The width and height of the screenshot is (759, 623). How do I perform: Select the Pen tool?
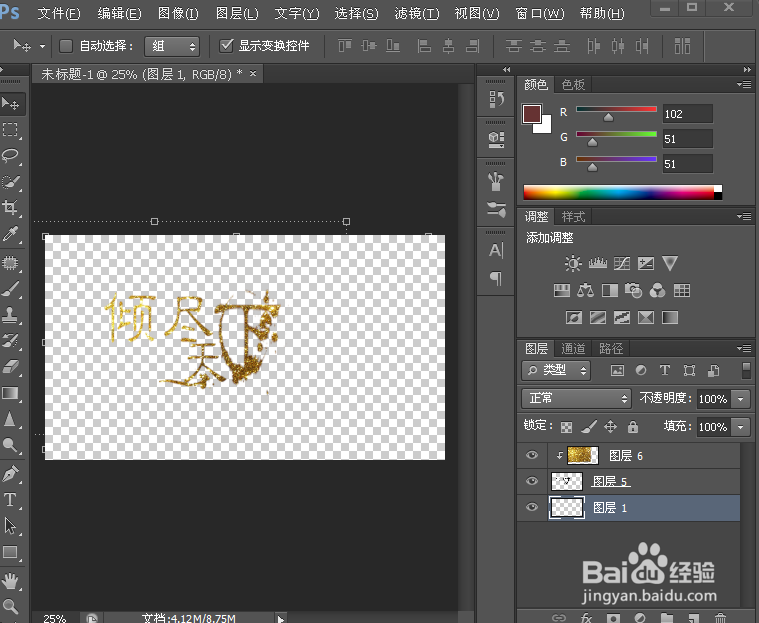pos(10,474)
